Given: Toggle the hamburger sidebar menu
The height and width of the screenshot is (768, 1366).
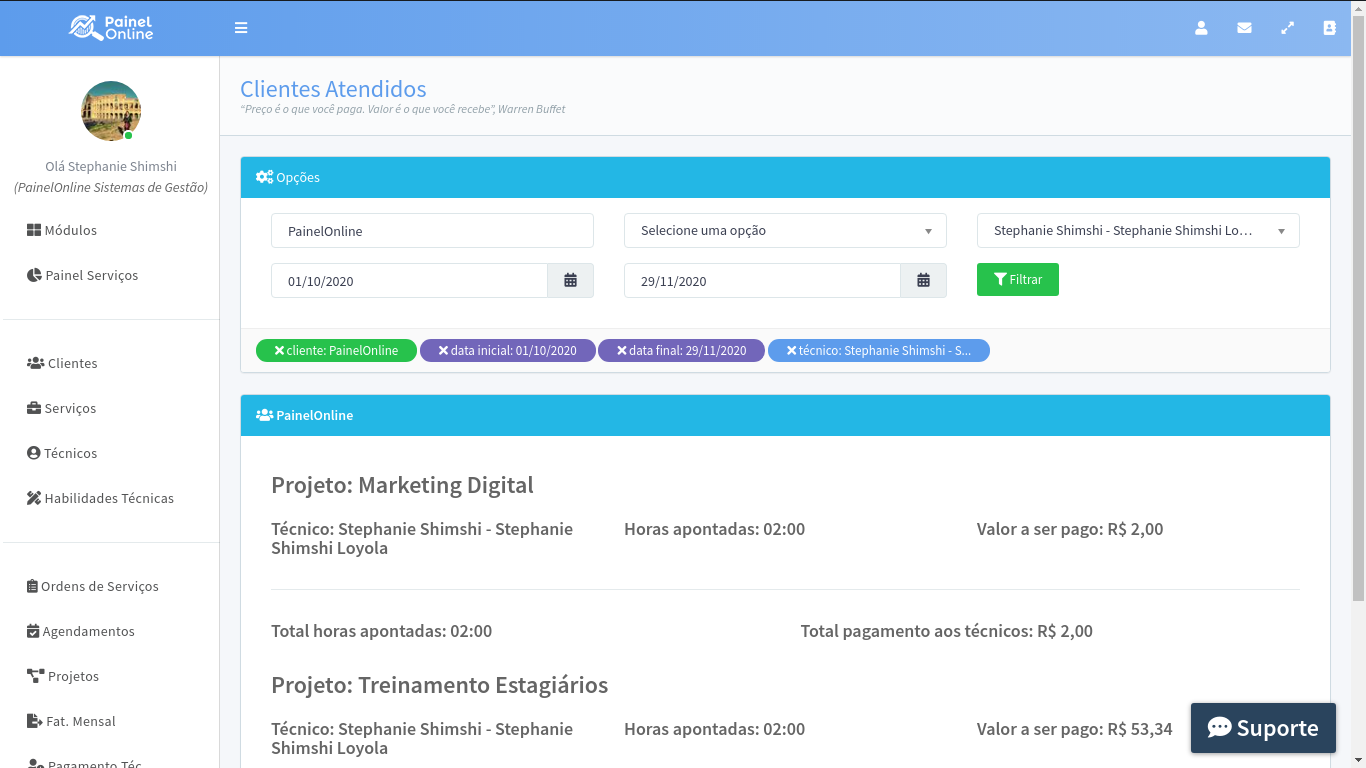Looking at the screenshot, I should 241,28.
